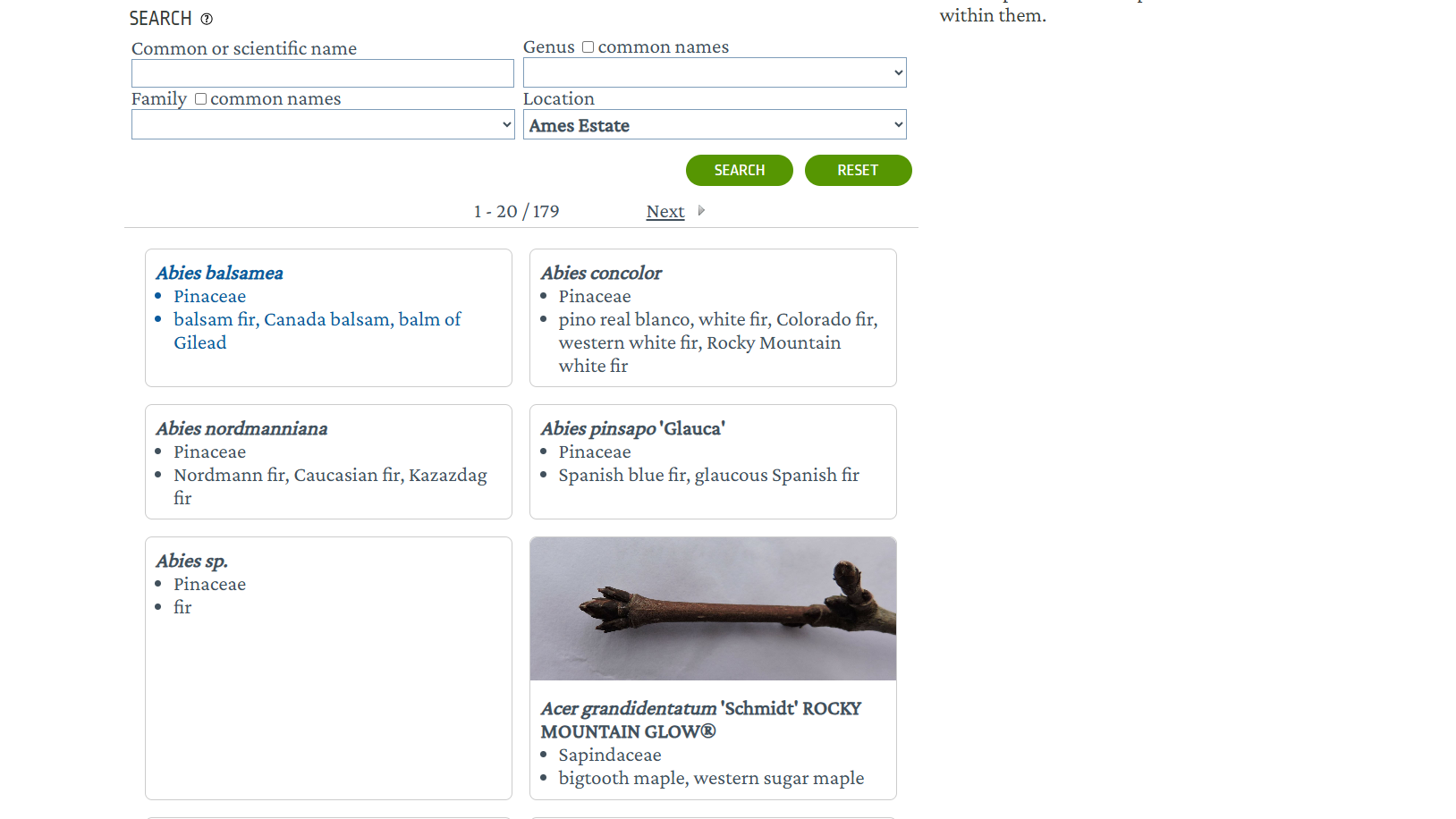Click the Acer grandidentatum twig photo
The width and height of the screenshot is (1456, 819).
point(712,608)
